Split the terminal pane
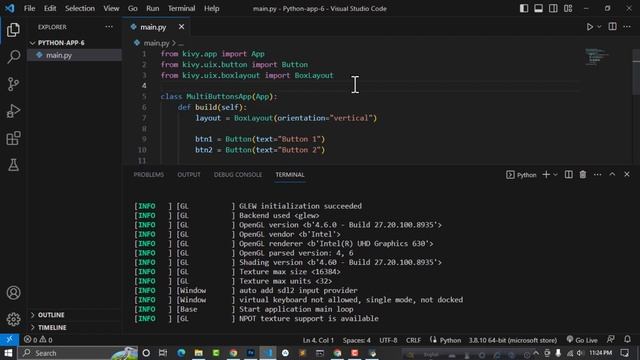The image size is (640, 360). coord(568,174)
